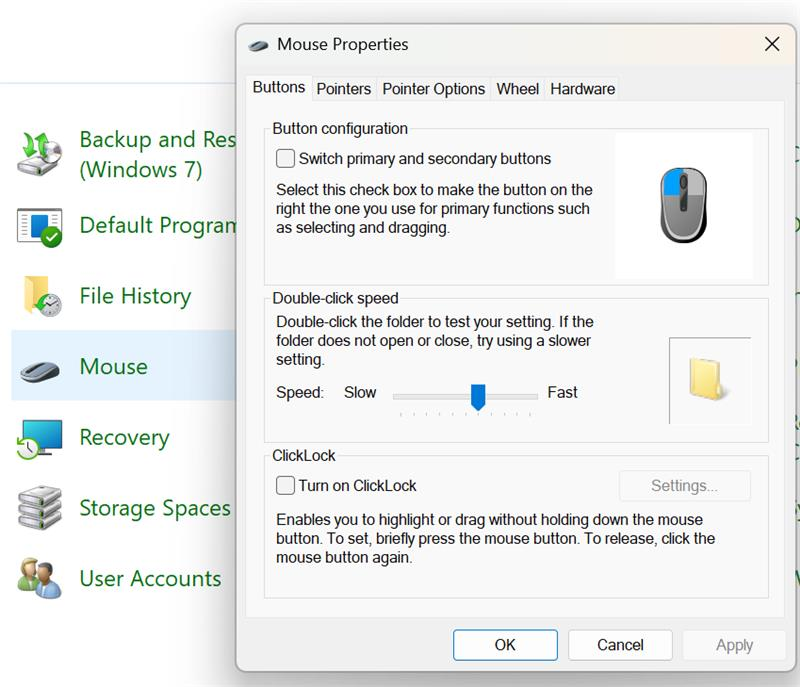
Task: Select the Wheel tab
Action: tap(517, 89)
